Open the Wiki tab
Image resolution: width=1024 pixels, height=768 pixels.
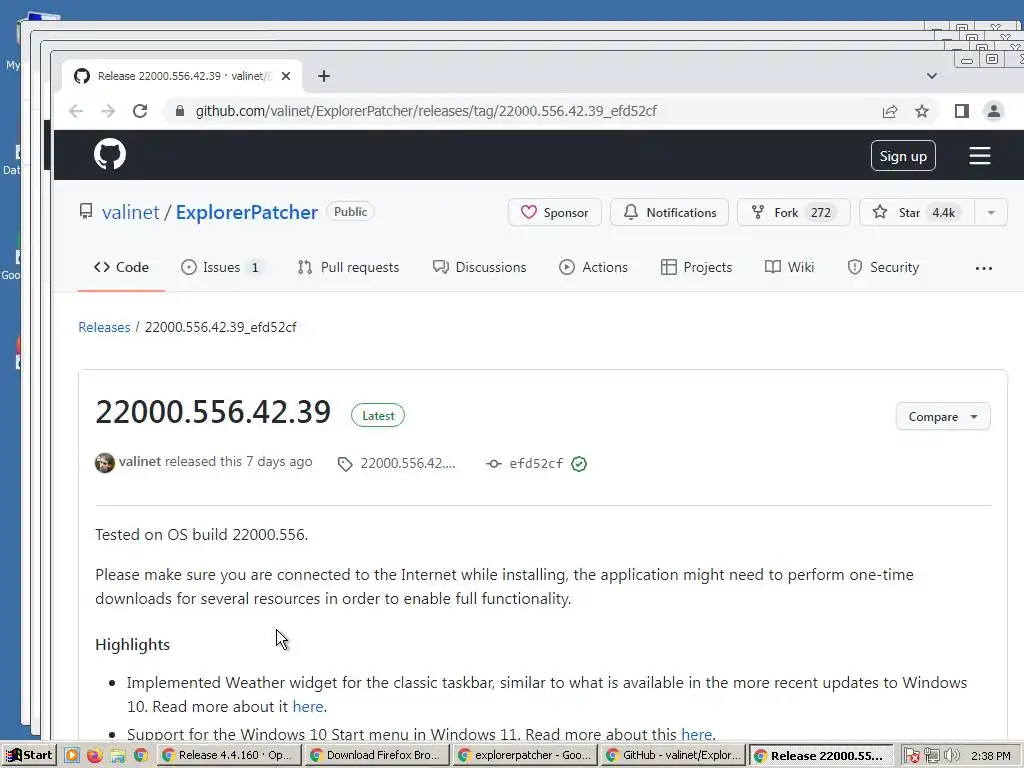point(789,267)
